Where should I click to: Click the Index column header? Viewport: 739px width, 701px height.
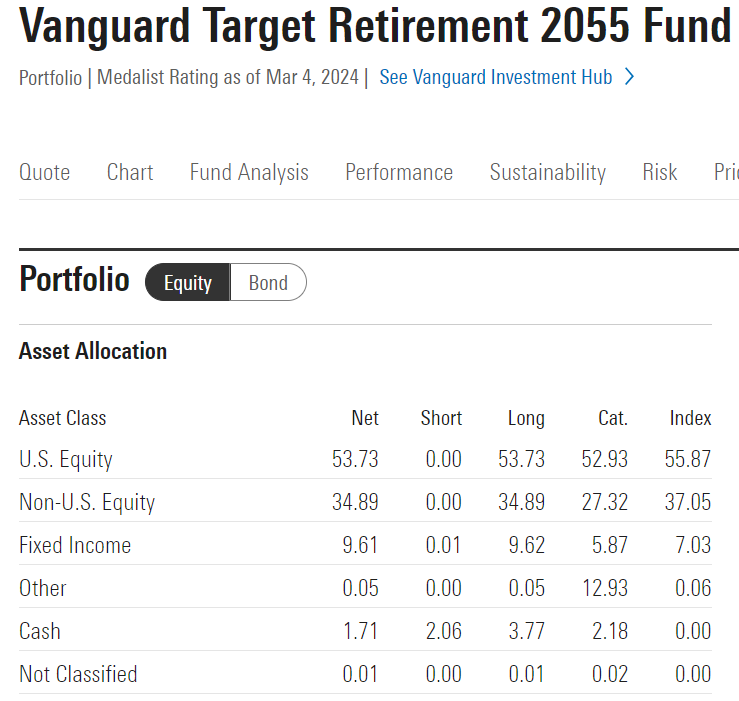pyautogui.click(x=690, y=418)
